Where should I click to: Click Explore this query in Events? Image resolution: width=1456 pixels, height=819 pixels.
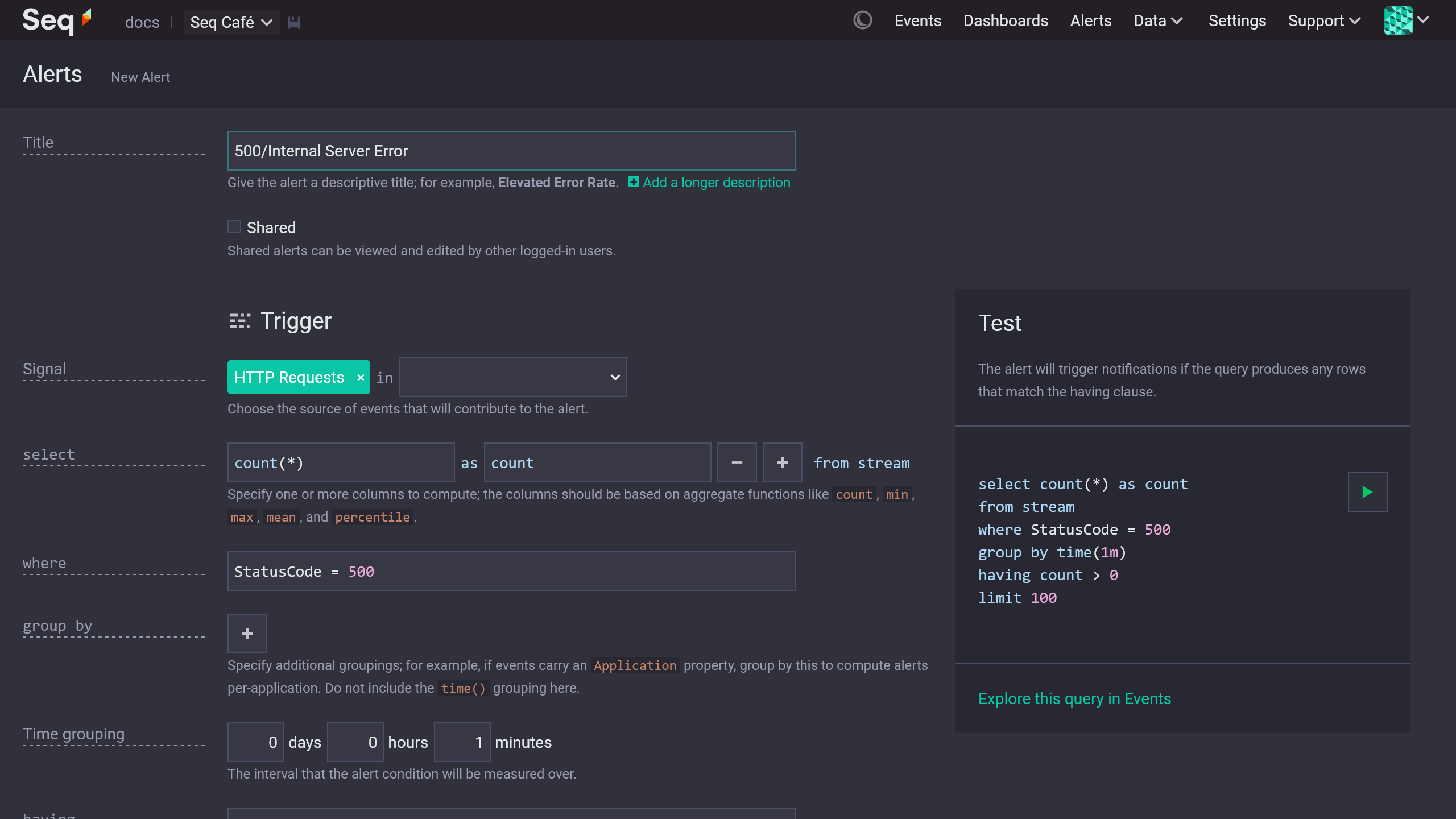(x=1074, y=698)
